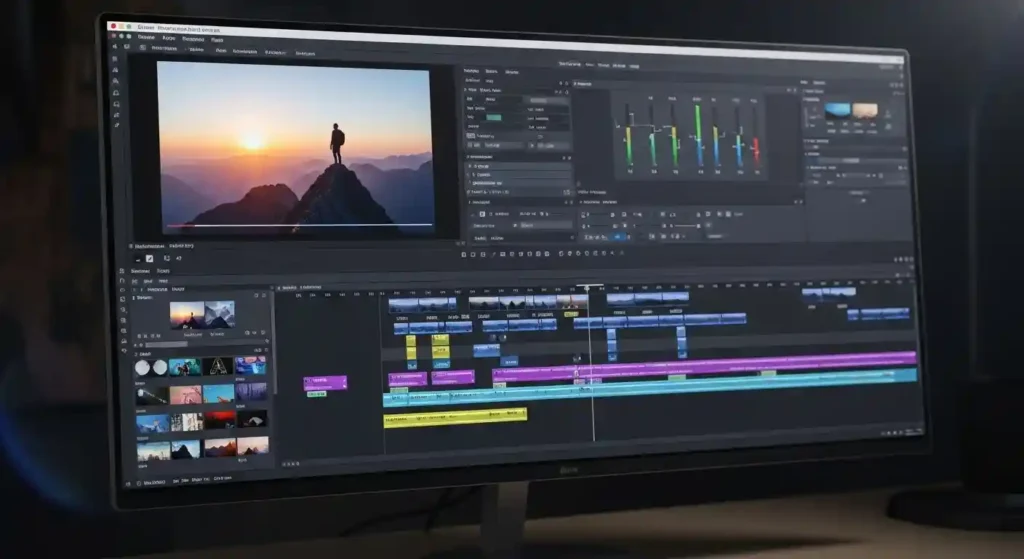
Task: Select the light blue sky thumbnail in the media grid
Action: pos(218,394)
